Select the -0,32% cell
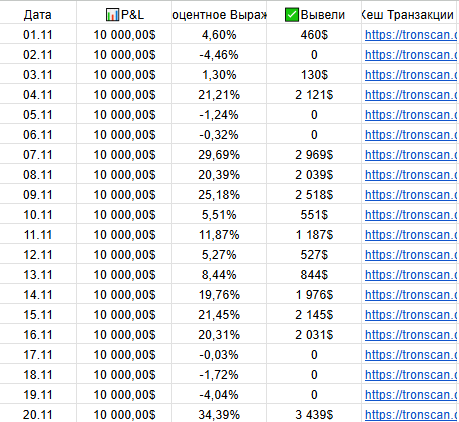 point(219,134)
